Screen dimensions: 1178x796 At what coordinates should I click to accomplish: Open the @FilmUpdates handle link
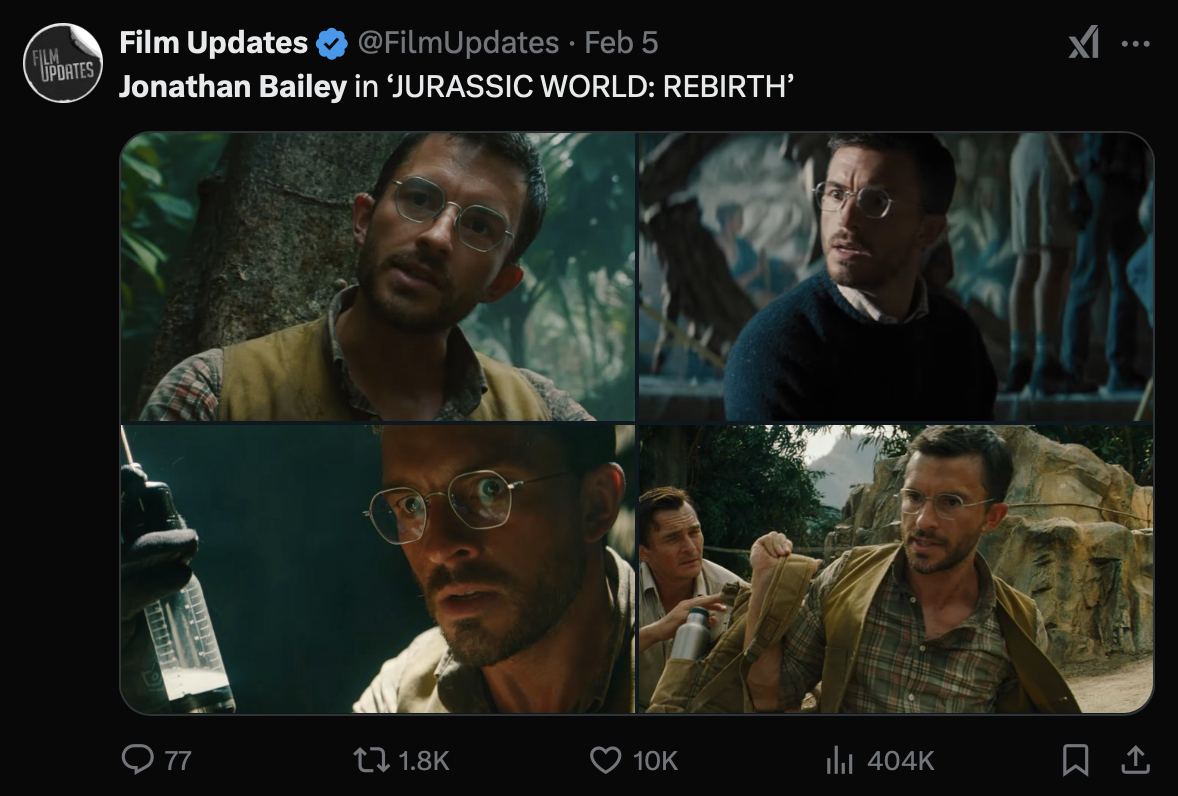tap(458, 43)
